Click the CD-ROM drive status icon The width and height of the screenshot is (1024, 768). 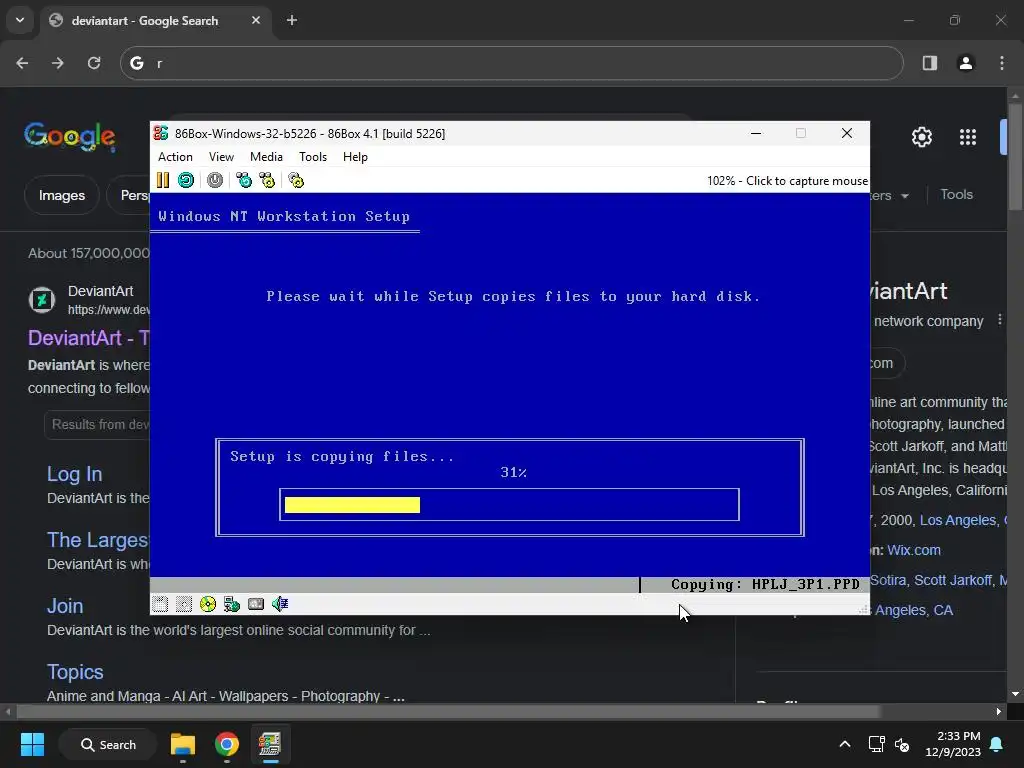tap(208, 604)
